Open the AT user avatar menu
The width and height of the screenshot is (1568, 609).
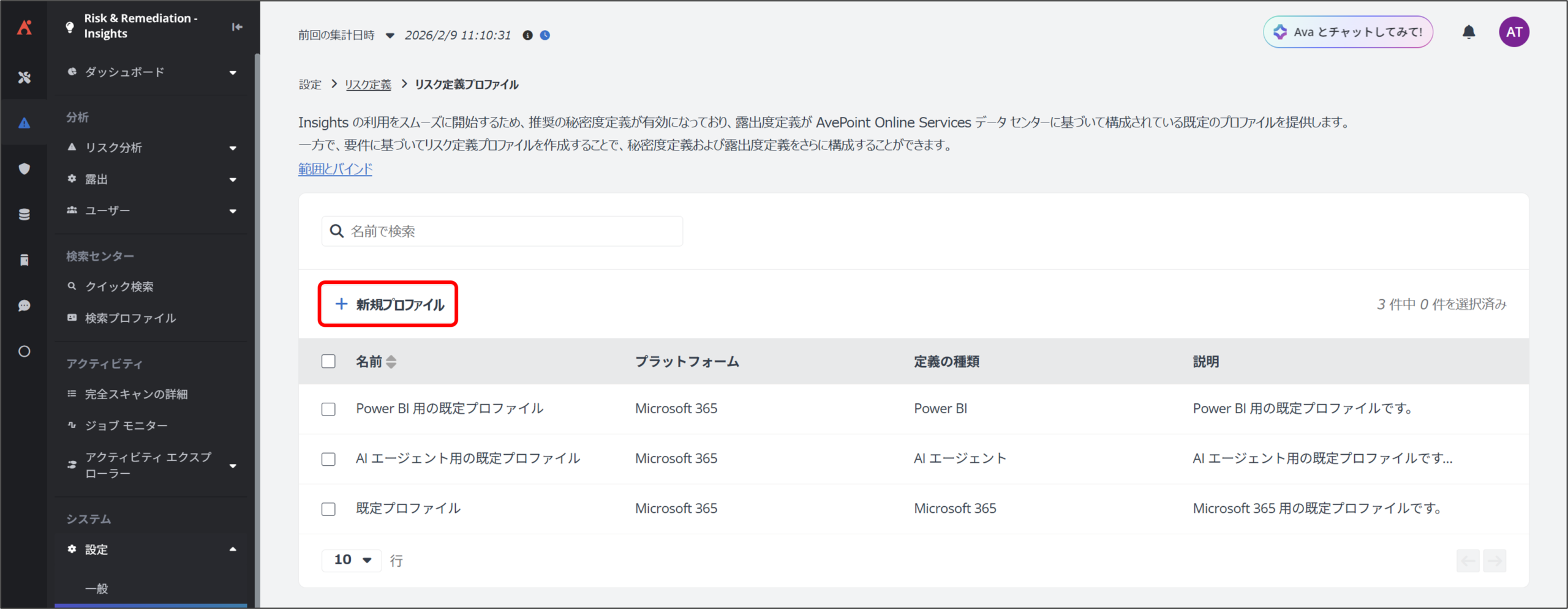tap(1513, 32)
